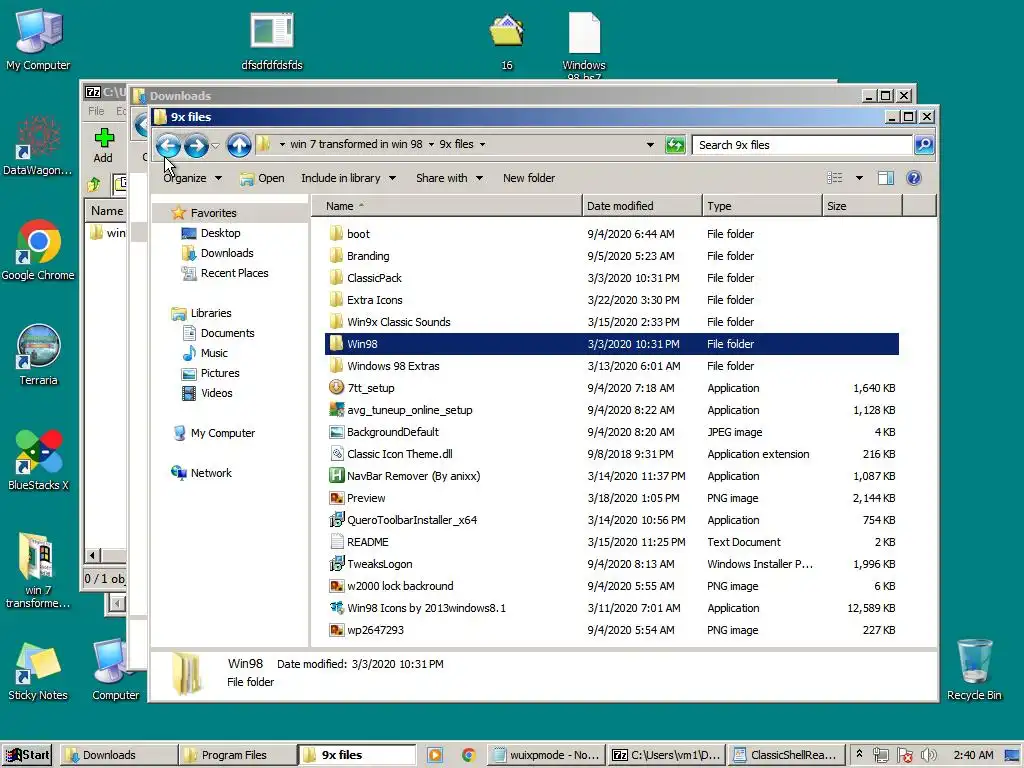Launch Terraria desktop shortcut
Screen dimensions: 1024x768
(x=38, y=355)
